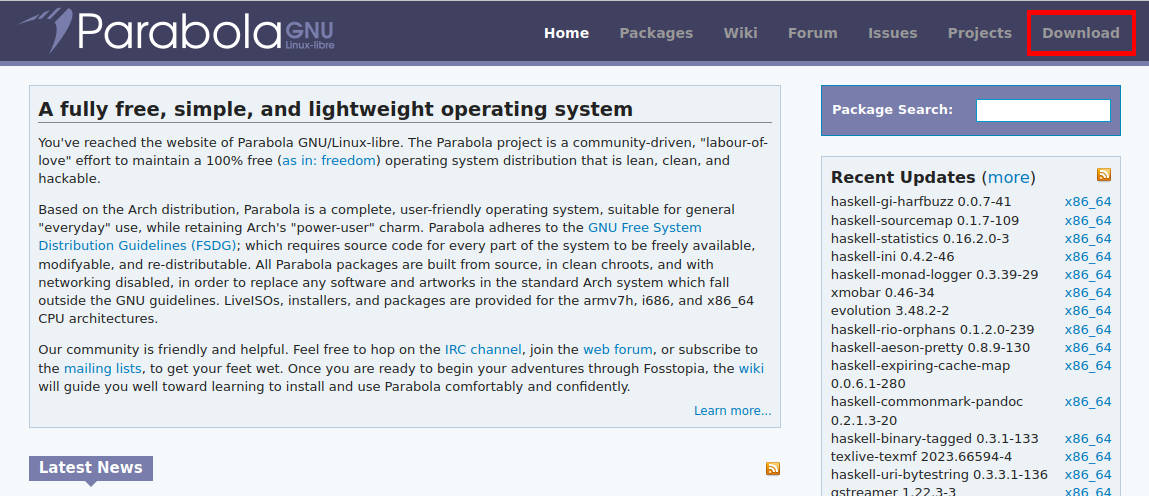Open the x86_64 link for xmobar

click(1087, 293)
